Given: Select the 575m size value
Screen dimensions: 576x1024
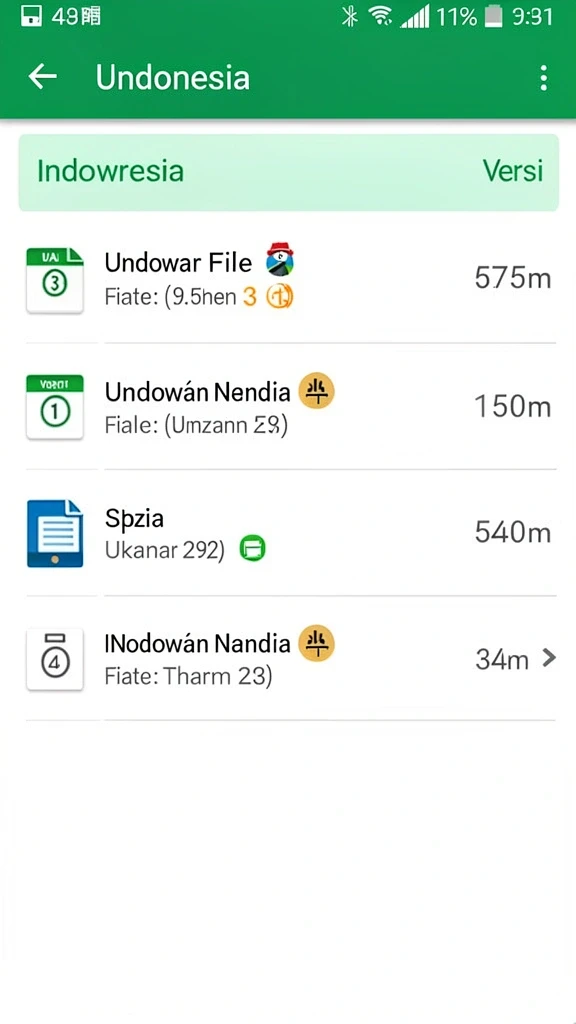Looking at the screenshot, I should [x=513, y=278].
